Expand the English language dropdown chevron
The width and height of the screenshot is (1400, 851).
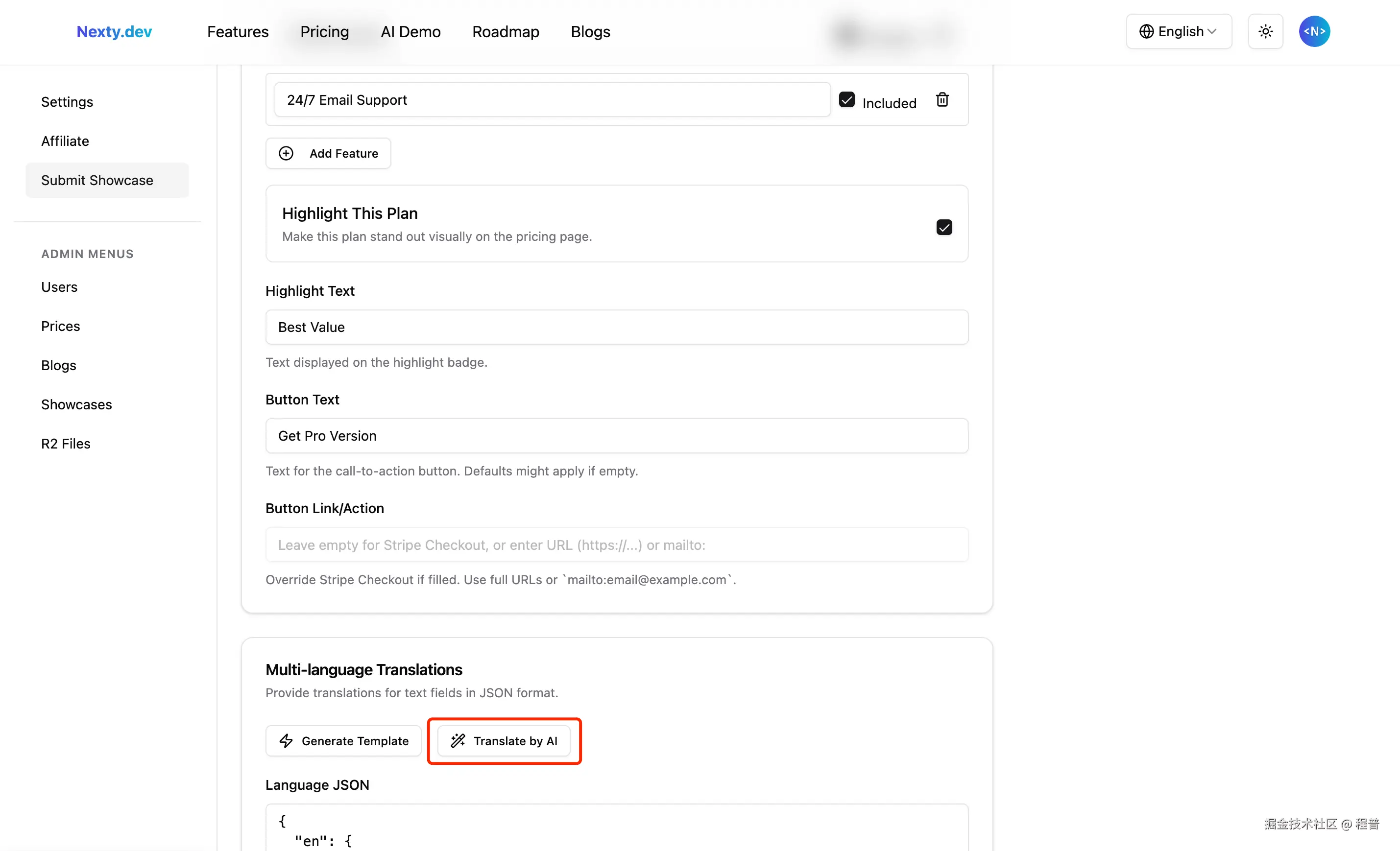(1212, 32)
